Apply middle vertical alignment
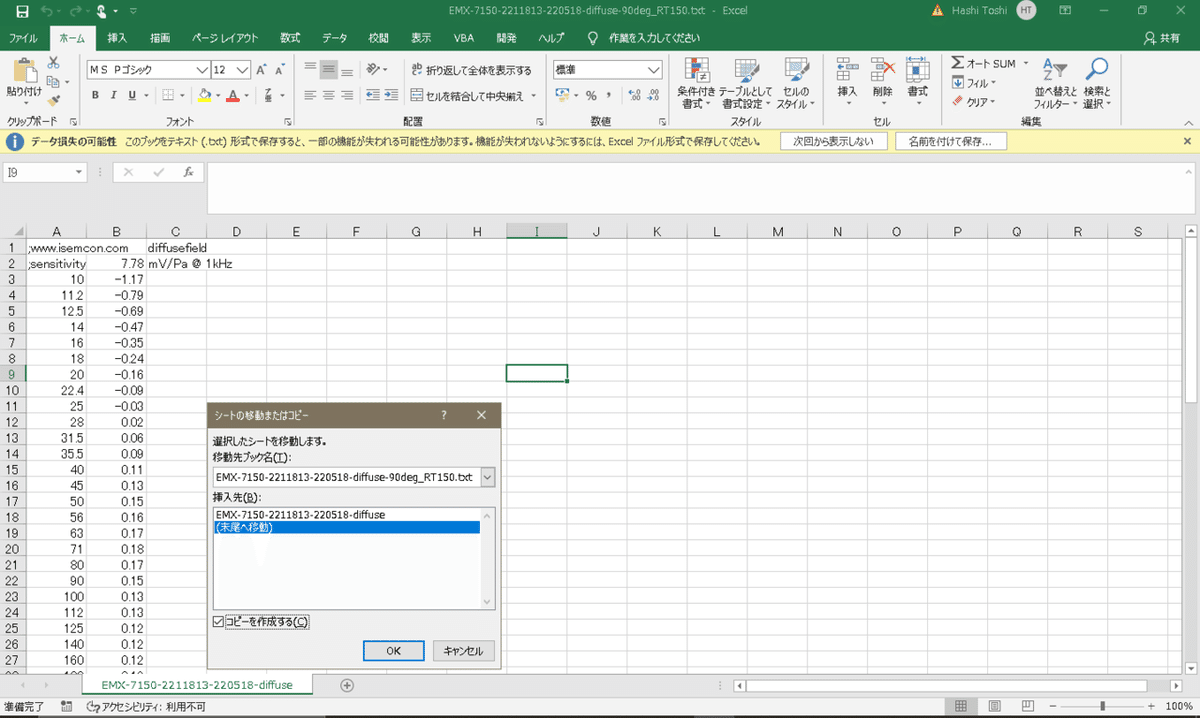Screen dimensions: 1200x718 pyautogui.click(x=329, y=69)
